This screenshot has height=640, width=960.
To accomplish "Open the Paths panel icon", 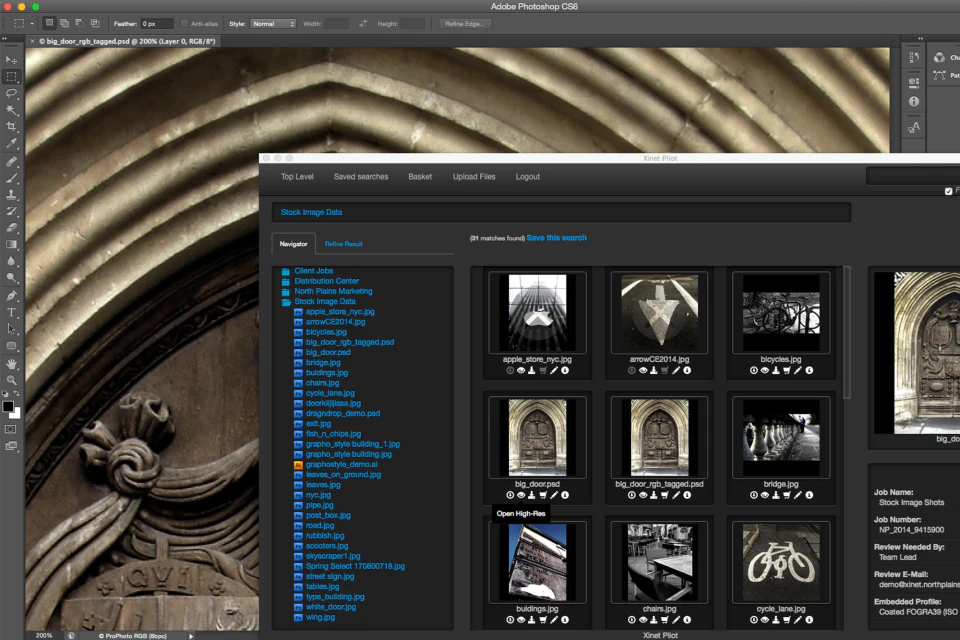I will 939,75.
